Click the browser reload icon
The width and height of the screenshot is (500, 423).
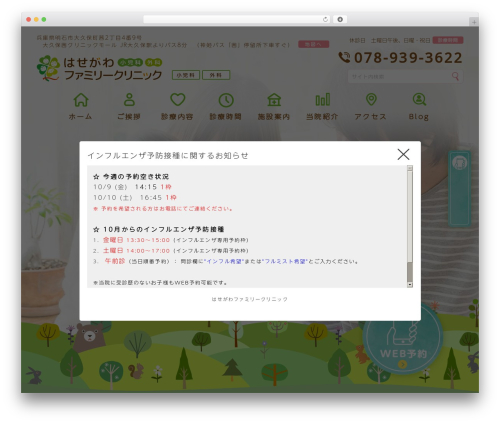click(325, 19)
